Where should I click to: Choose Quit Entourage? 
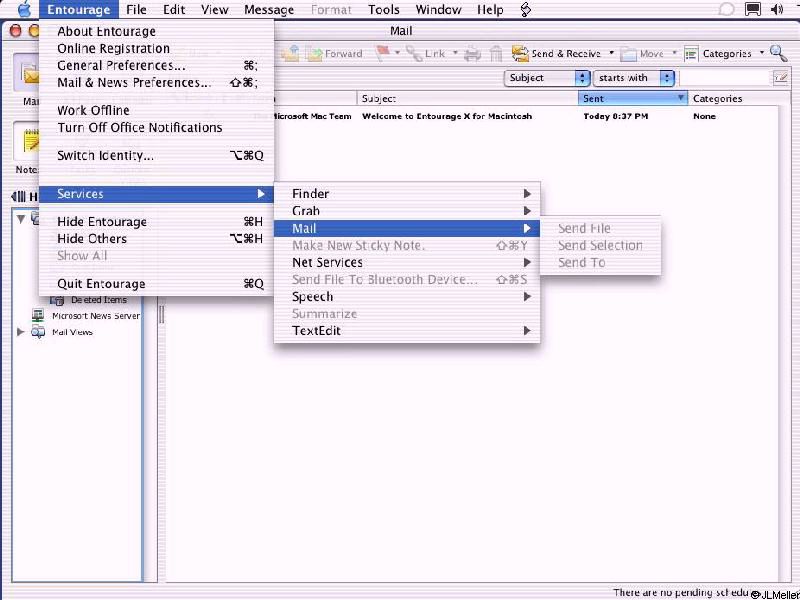(157, 284)
